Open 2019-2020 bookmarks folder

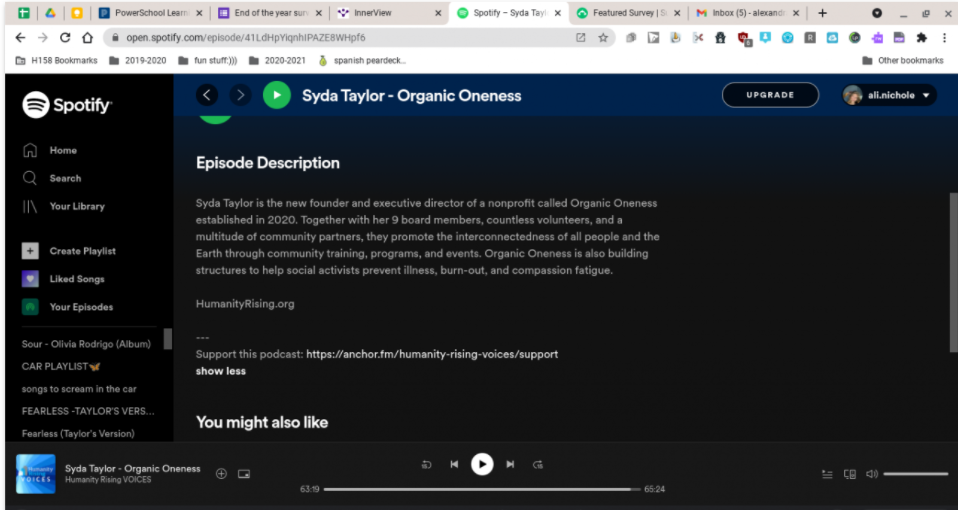137,60
